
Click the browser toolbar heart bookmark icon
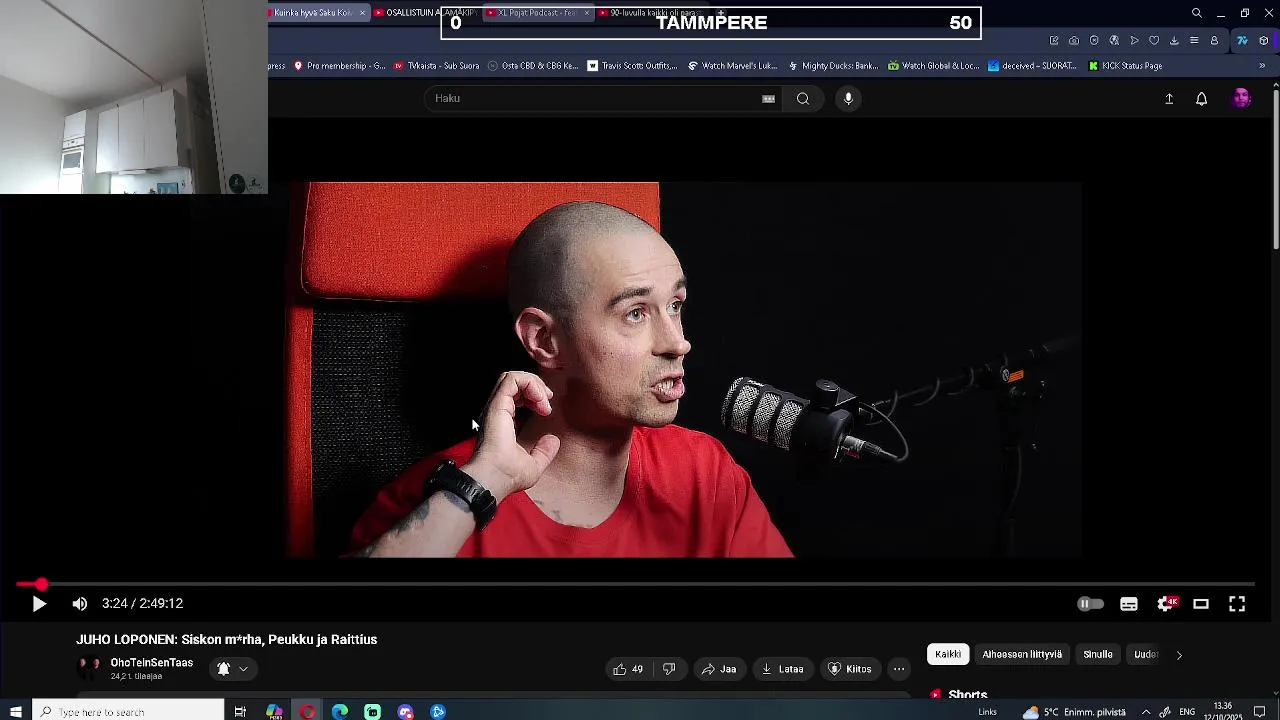1154,41
